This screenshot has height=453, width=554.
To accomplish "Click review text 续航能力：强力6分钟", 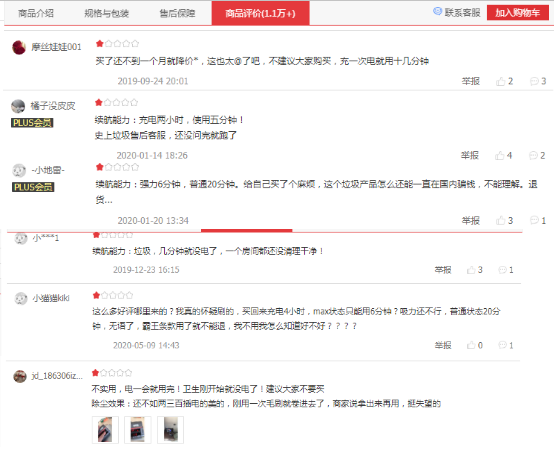I will pos(316,192).
